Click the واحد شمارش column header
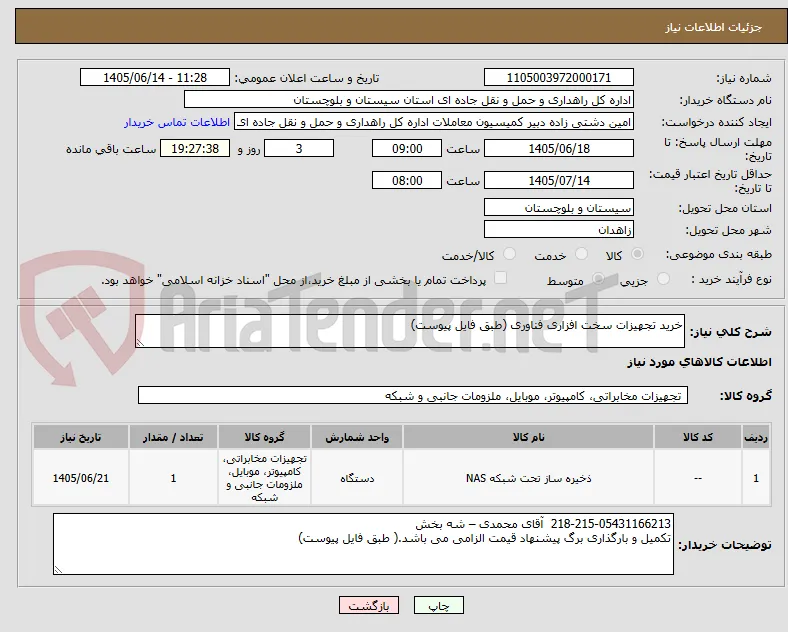Screen dimensions: 788x632 click(x=357, y=437)
